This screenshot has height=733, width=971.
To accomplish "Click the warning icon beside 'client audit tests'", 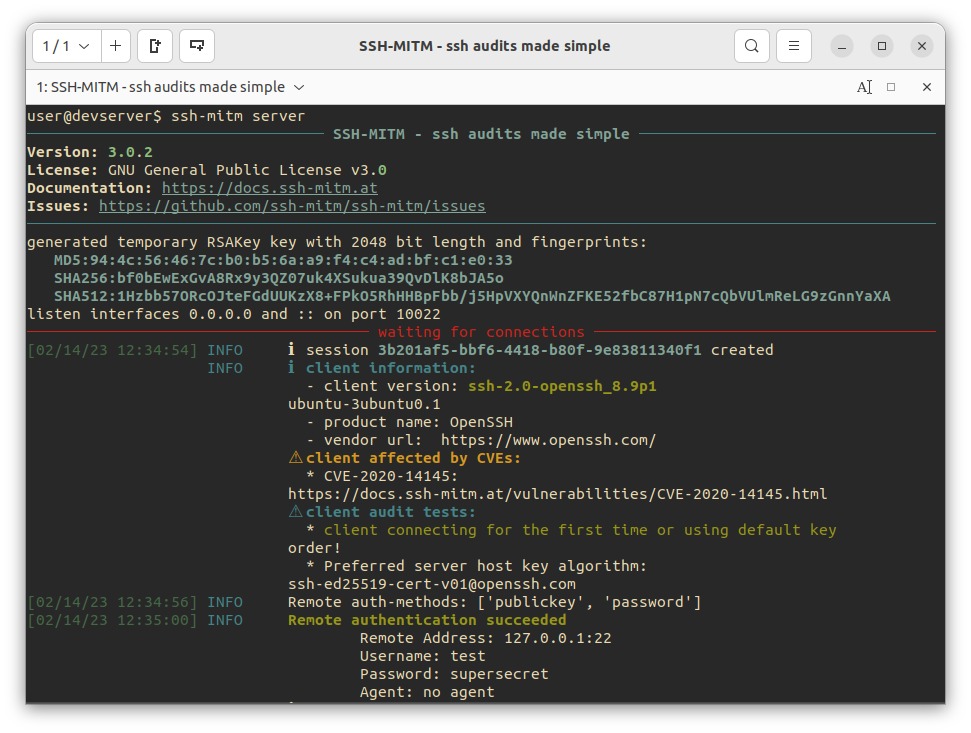I will [x=295, y=511].
